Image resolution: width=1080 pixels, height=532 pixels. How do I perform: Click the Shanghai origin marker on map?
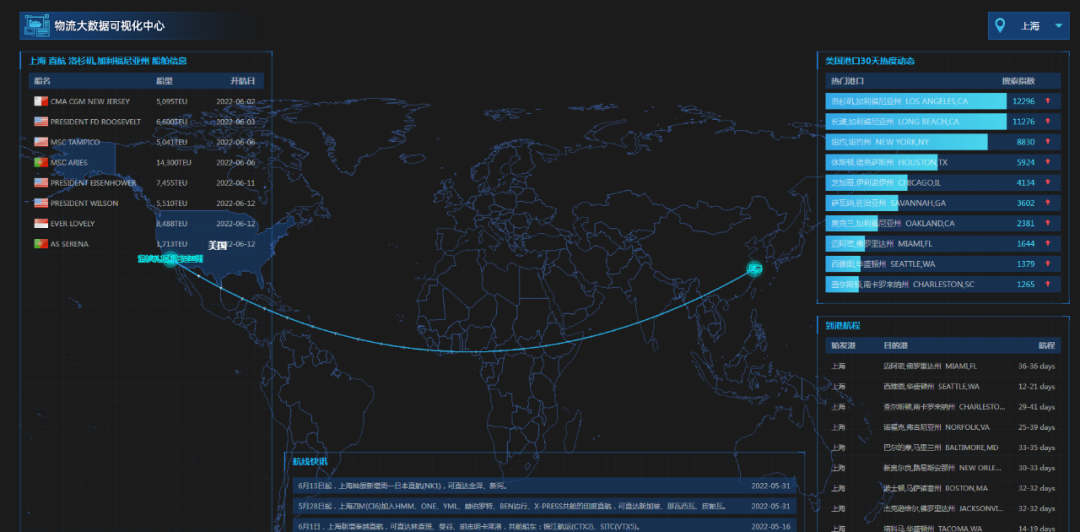pyautogui.click(x=754, y=268)
